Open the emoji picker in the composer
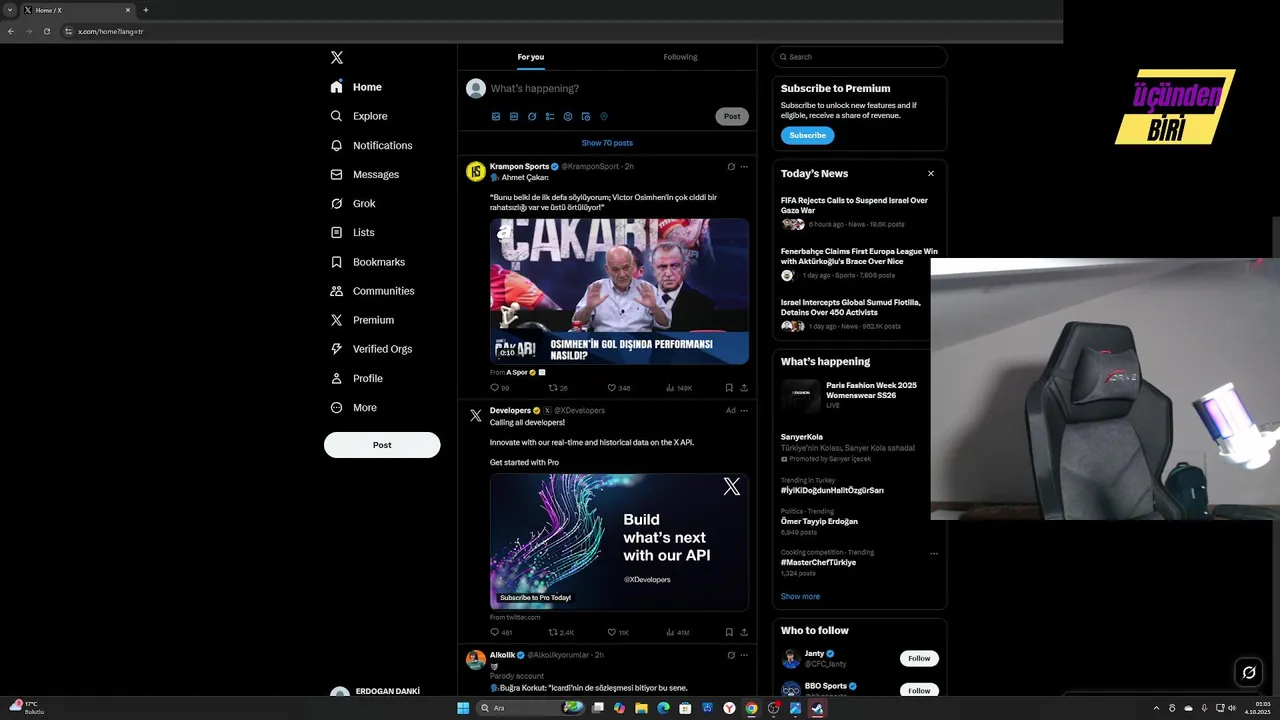 coord(568,116)
